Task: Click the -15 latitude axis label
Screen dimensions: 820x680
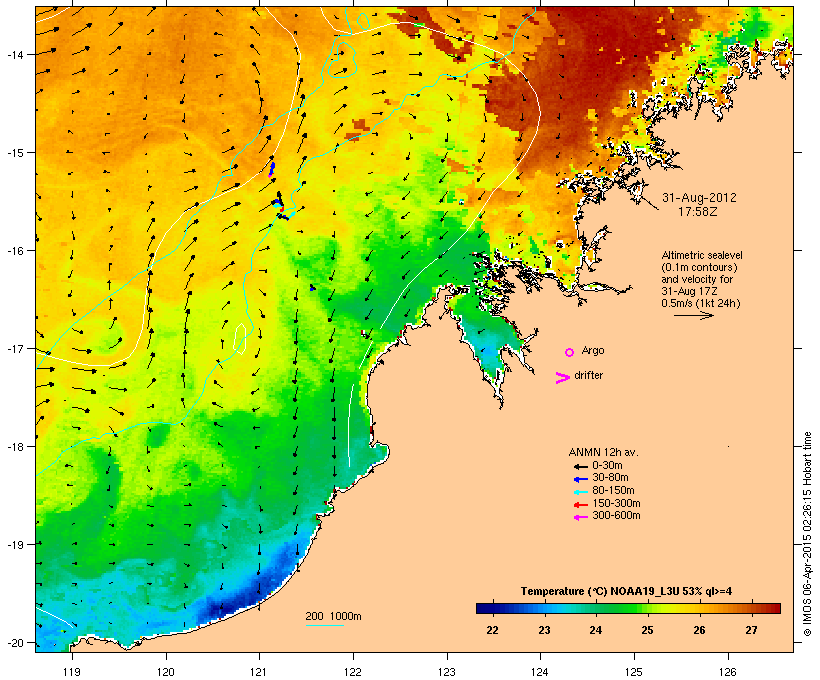Action: click(14, 153)
